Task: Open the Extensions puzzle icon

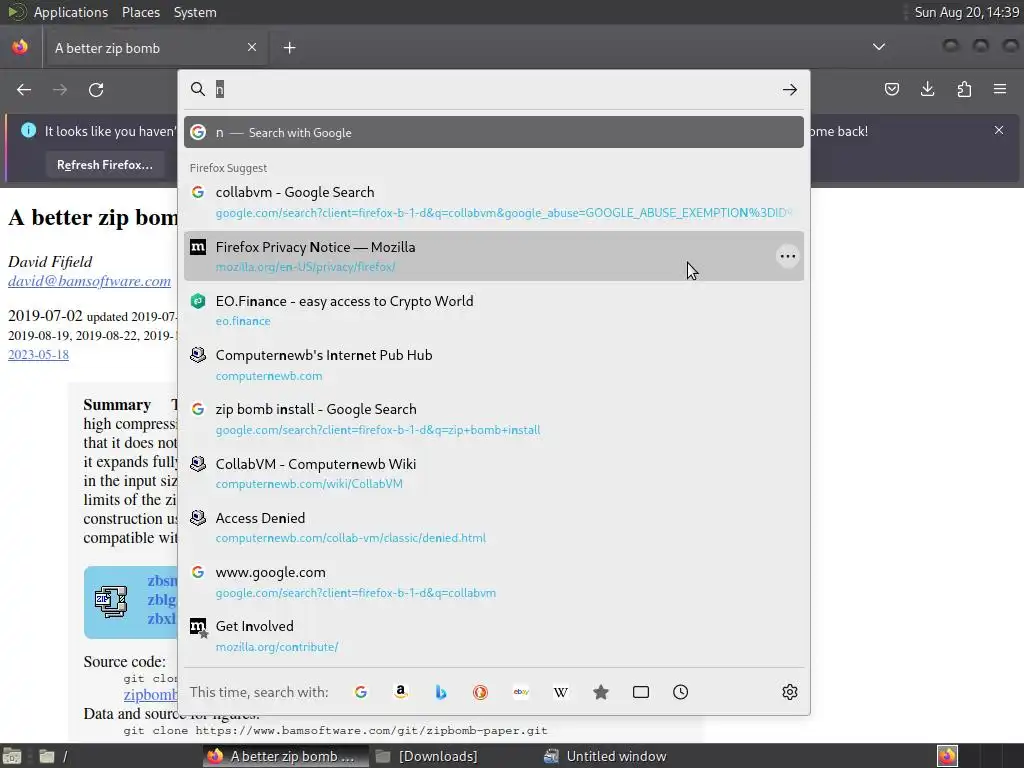Action: [x=964, y=89]
